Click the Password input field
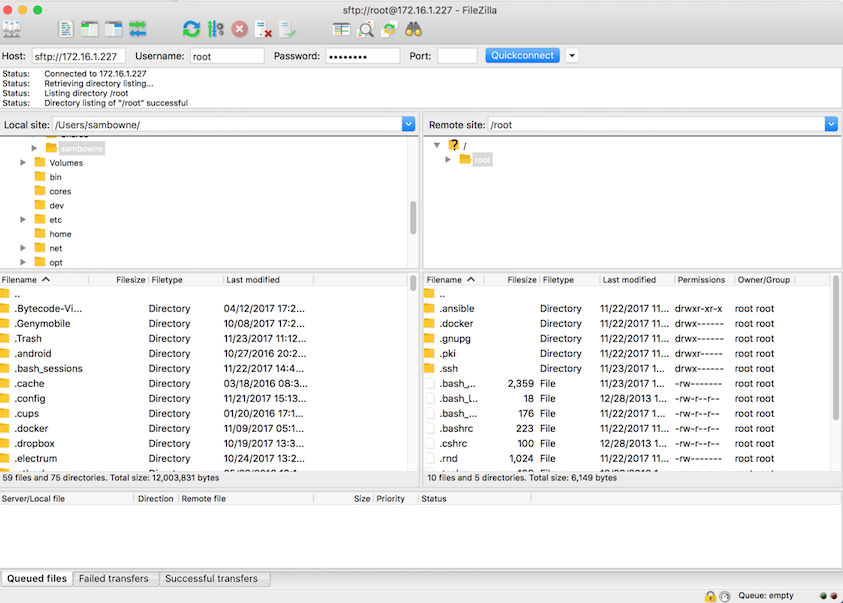843x603 pixels. (x=363, y=56)
